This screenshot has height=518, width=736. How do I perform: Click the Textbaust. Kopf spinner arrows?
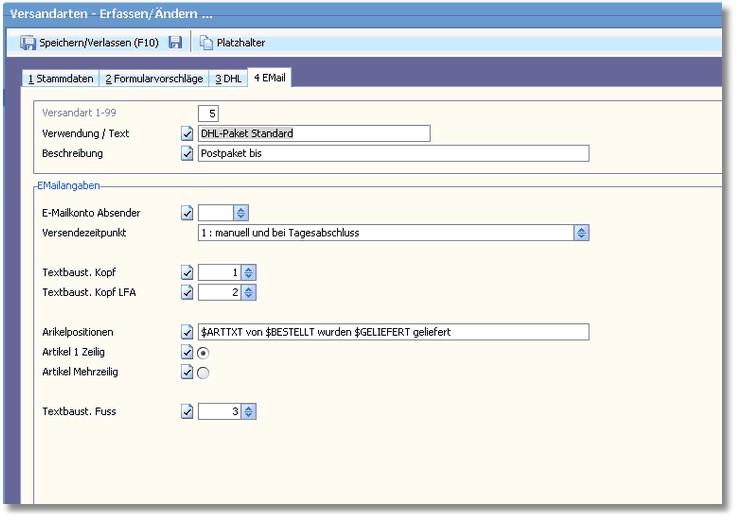coord(249,272)
